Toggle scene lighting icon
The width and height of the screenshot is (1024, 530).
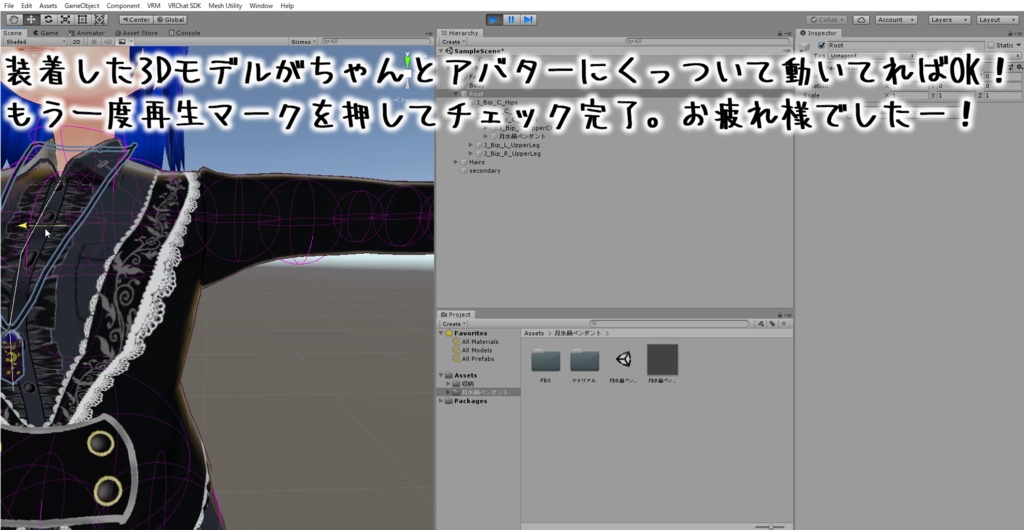click(93, 41)
